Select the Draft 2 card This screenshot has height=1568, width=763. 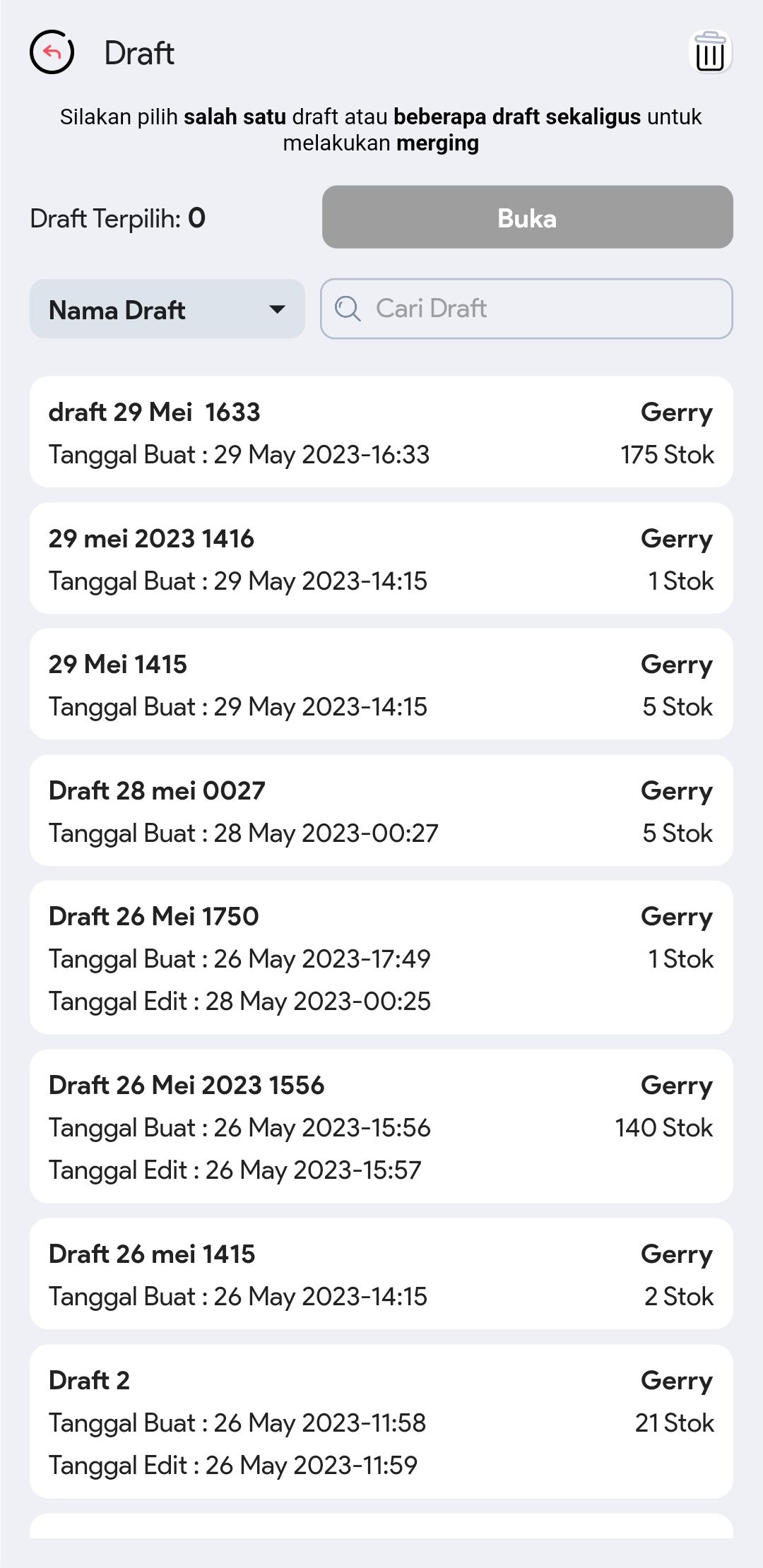pyautogui.click(x=381, y=1421)
